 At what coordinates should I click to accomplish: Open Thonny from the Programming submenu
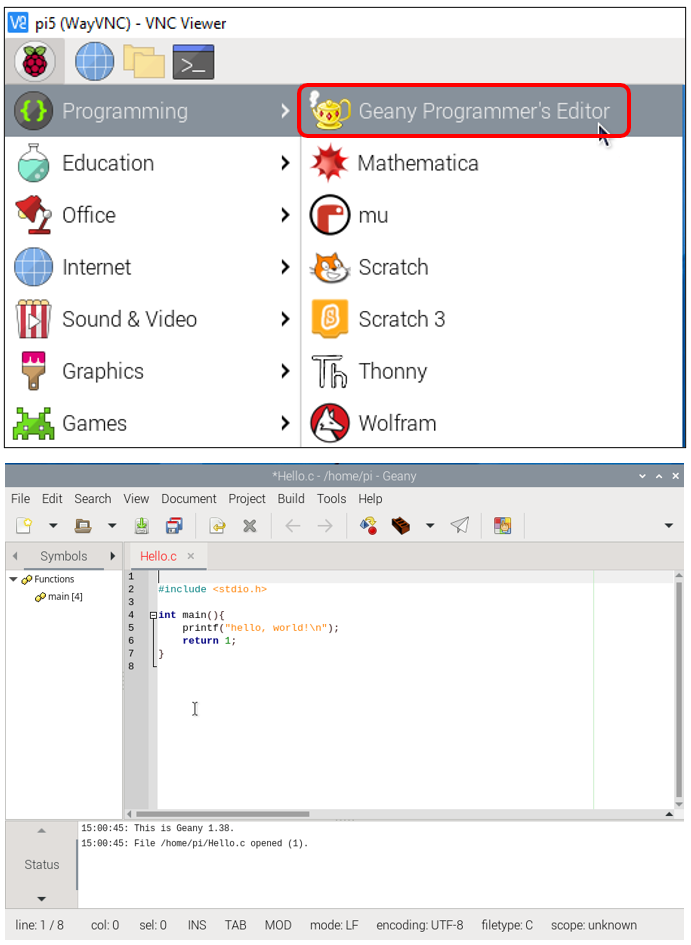[369, 371]
